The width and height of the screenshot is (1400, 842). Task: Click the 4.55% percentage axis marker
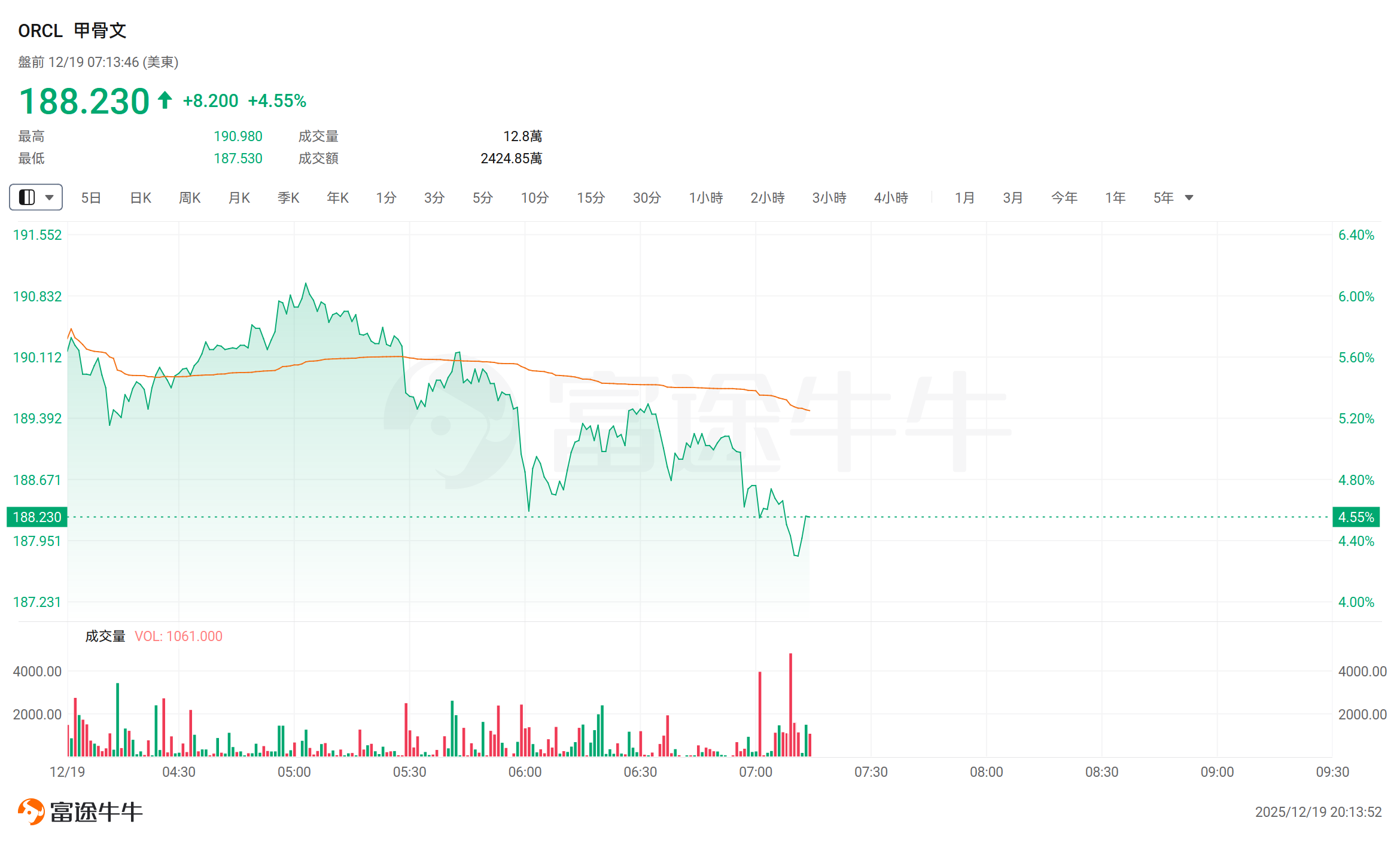pos(1356,517)
